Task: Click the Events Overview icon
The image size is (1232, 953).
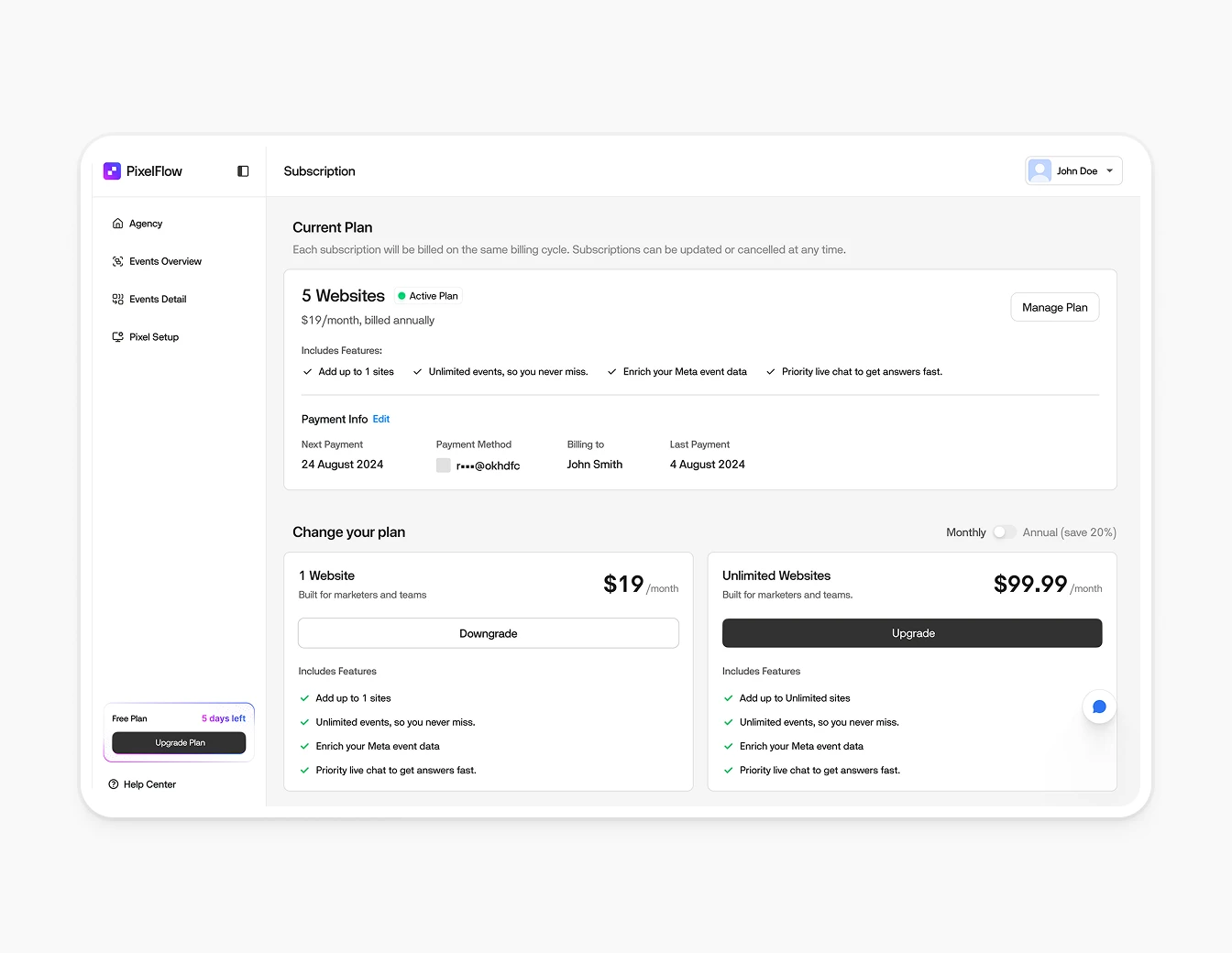Action: pos(118,261)
